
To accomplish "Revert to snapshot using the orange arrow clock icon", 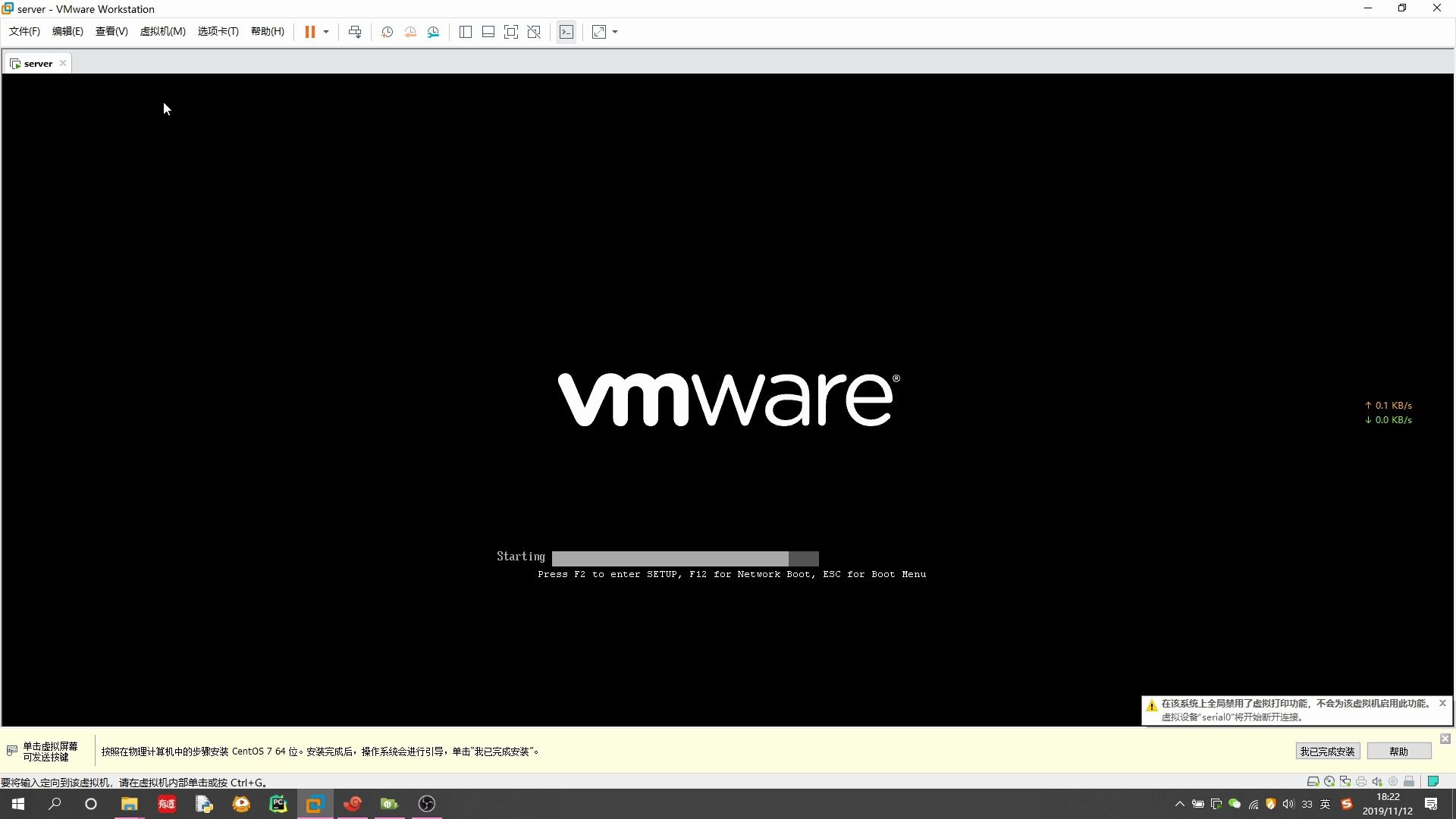I will (x=410, y=32).
